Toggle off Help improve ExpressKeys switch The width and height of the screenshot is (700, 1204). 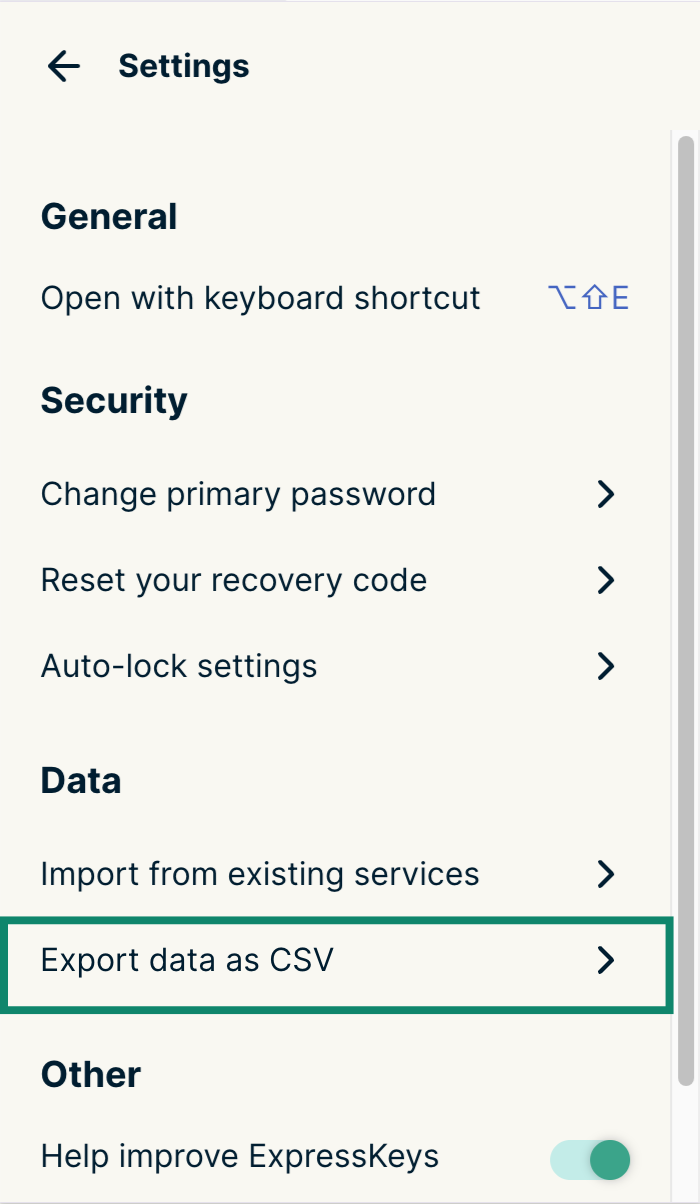point(590,1160)
